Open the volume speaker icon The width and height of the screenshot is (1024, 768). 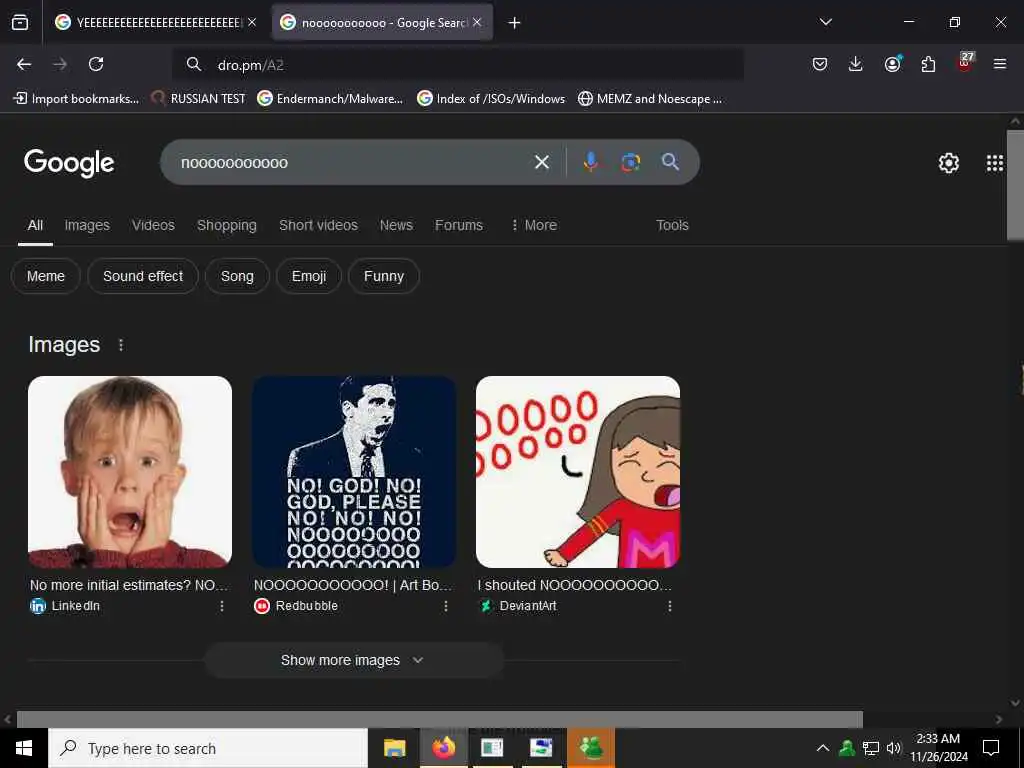(893, 748)
